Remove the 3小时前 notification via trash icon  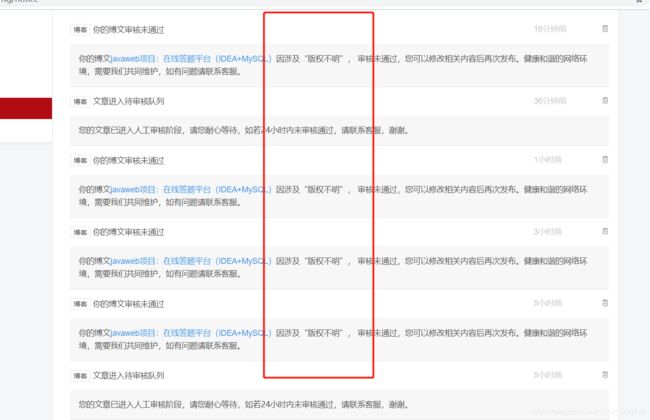point(604,231)
